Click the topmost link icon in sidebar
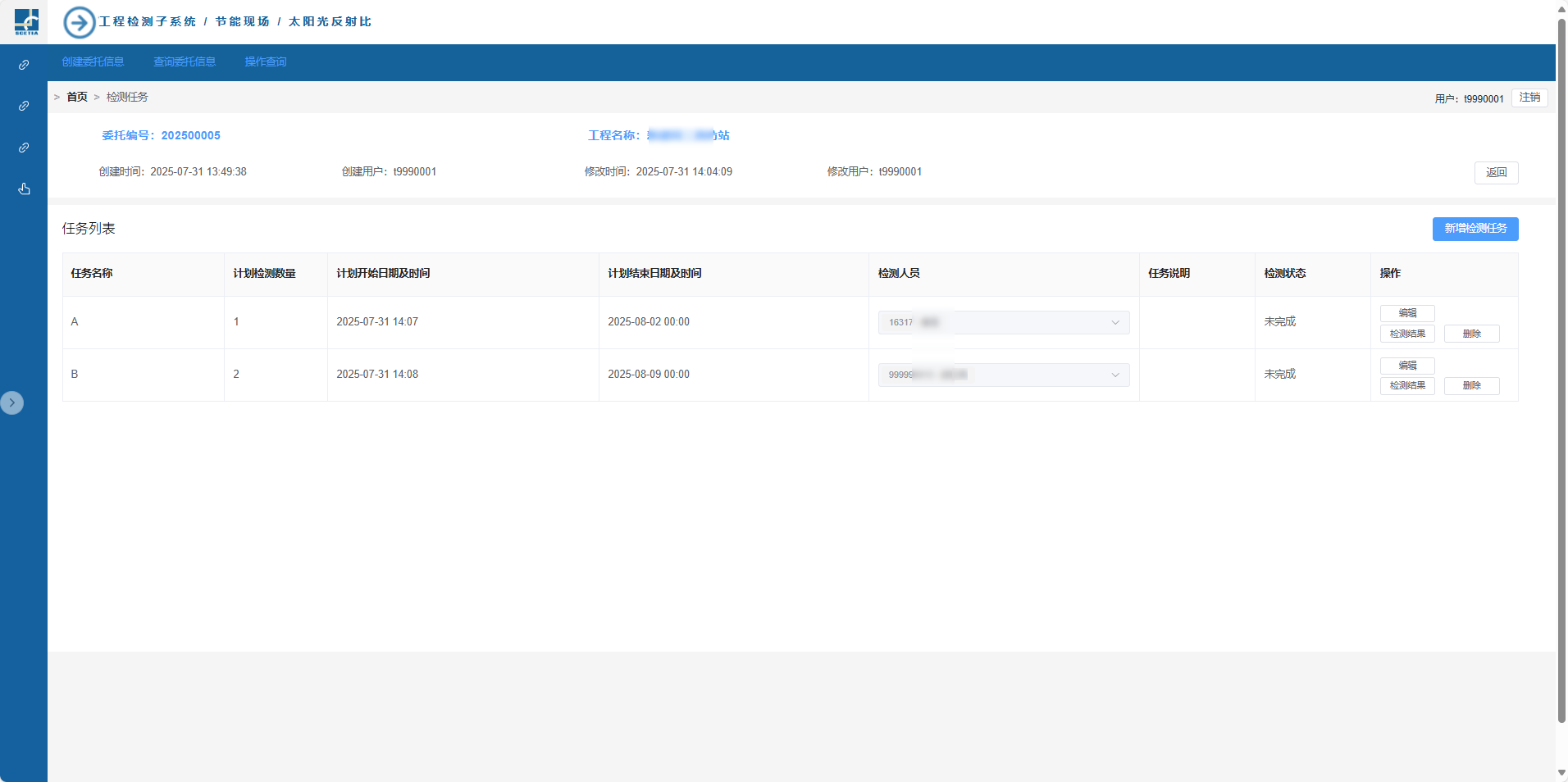1568x782 pixels. 24,65
